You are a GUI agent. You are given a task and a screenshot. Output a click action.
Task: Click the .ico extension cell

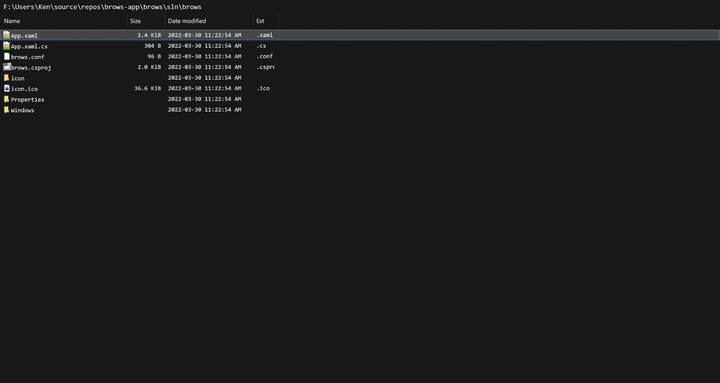point(263,88)
